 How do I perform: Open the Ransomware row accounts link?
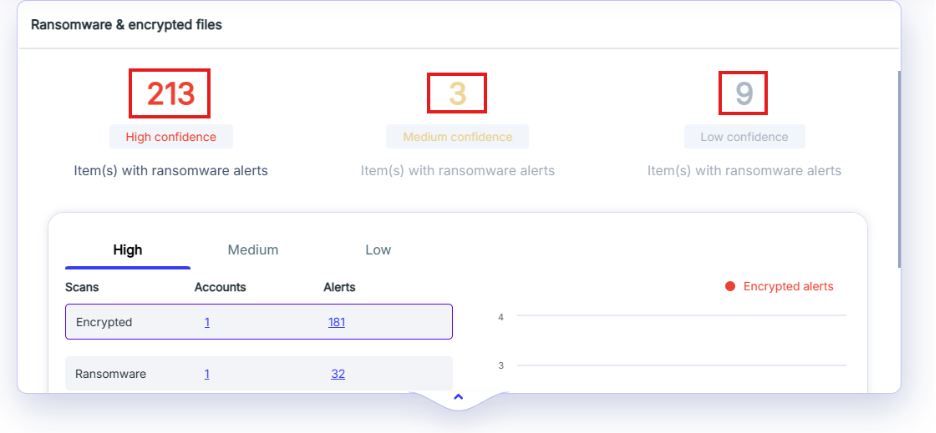[x=207, y=374]
